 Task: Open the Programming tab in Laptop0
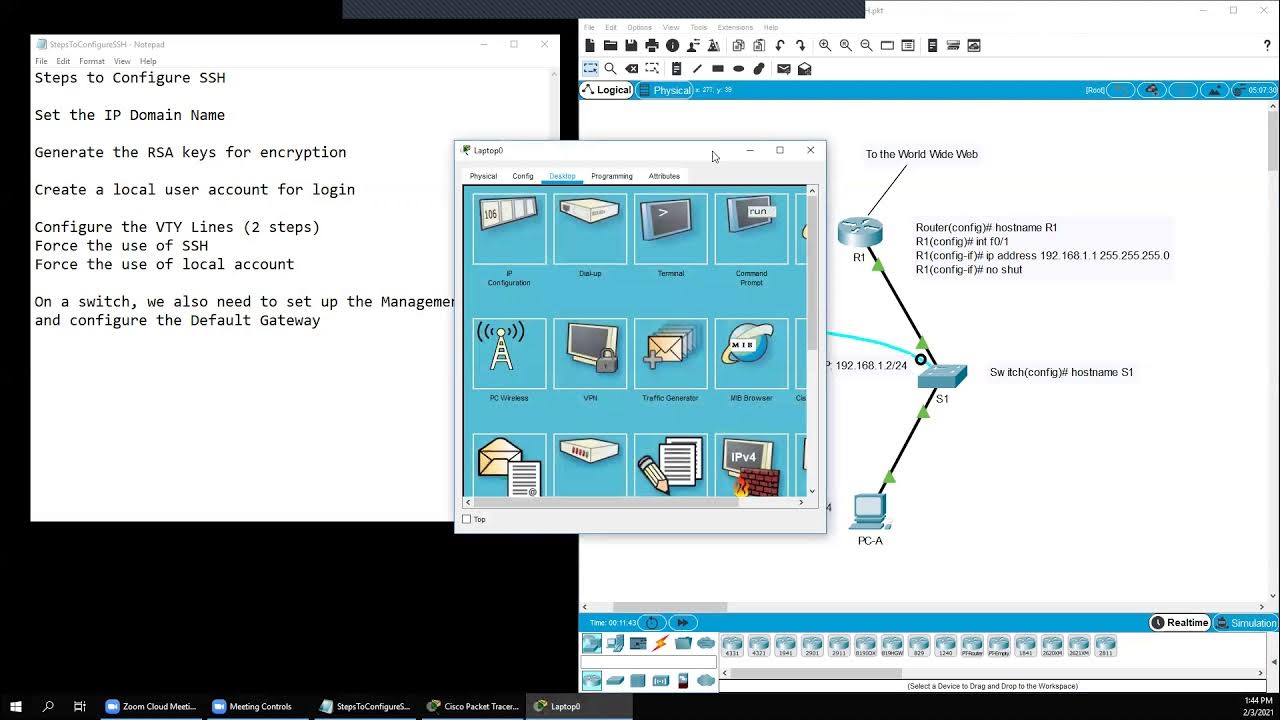612,176
